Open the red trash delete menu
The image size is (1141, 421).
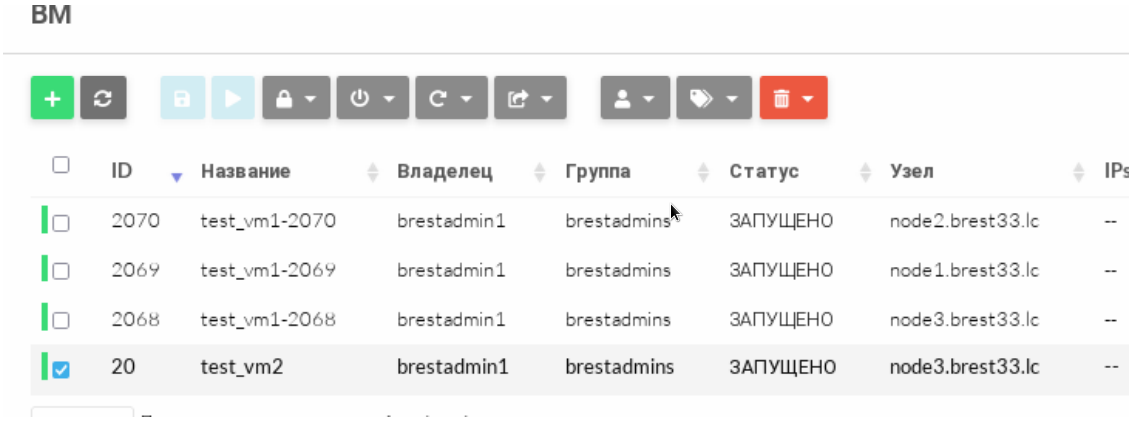coord(793,98)
